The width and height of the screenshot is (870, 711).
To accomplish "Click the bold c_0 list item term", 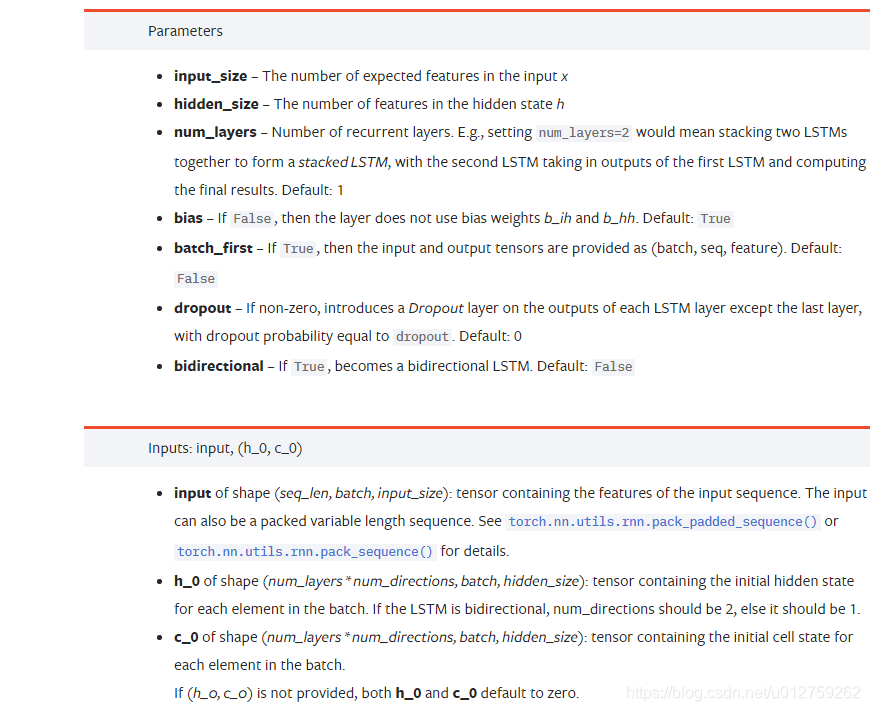I will click(186, 637).
